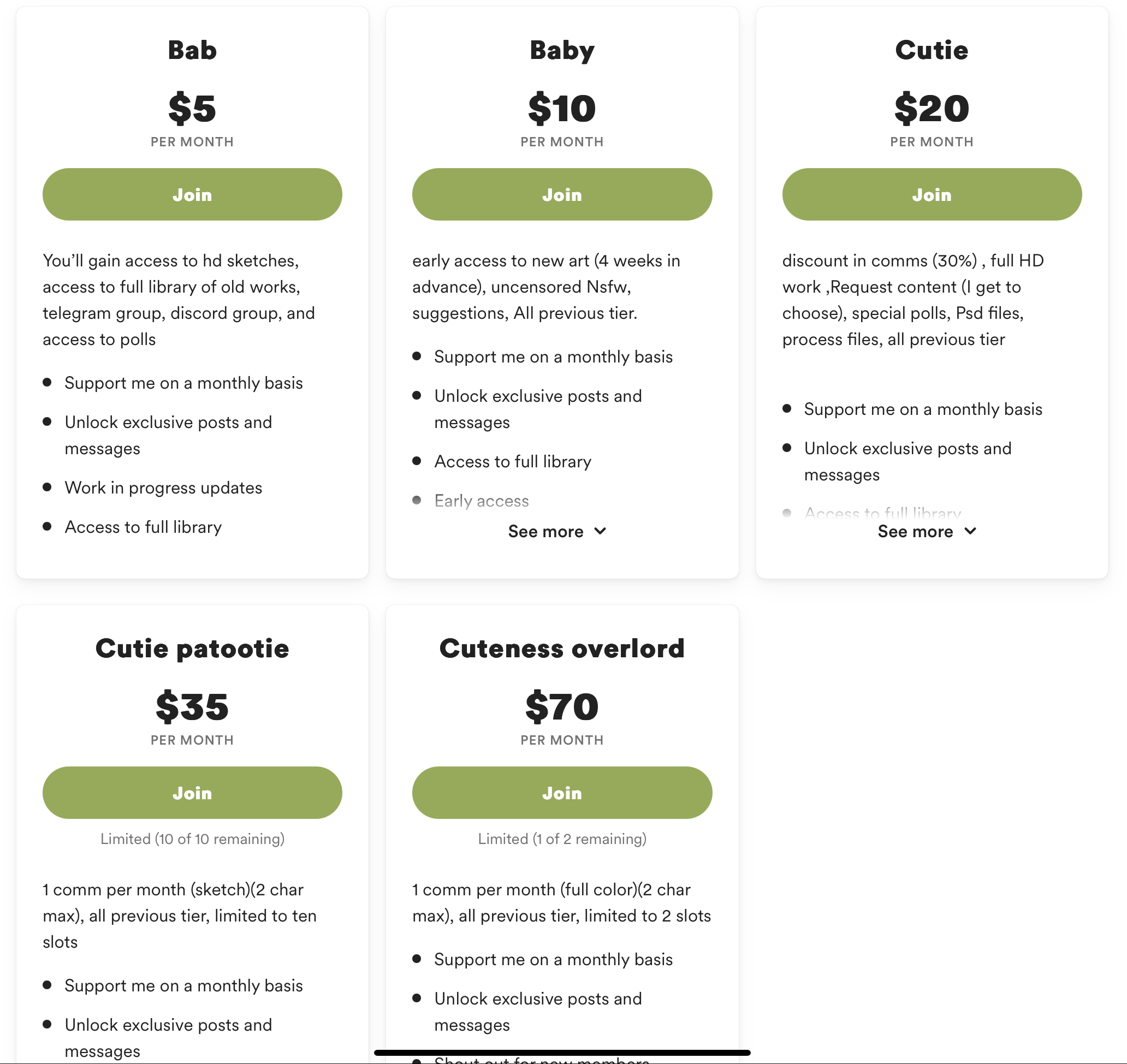Click Limited 1 of 2 remaining text
The height and width of the screenshot is (1064, 1127).
(561, 839)
